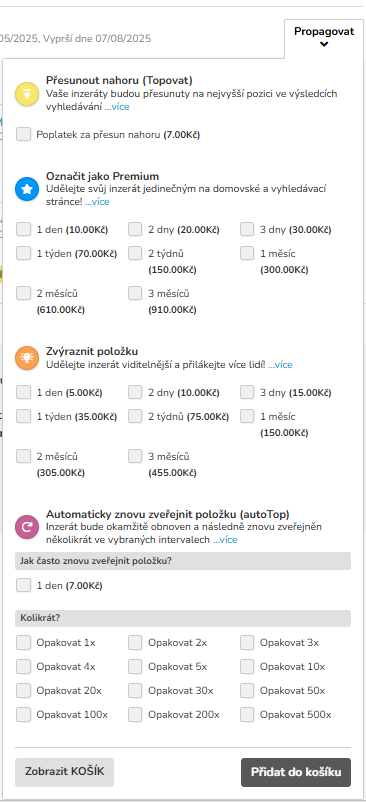Select Premium 1 týden (70.00Kč) option
This screenshot has width=366, height=802.
23,253
